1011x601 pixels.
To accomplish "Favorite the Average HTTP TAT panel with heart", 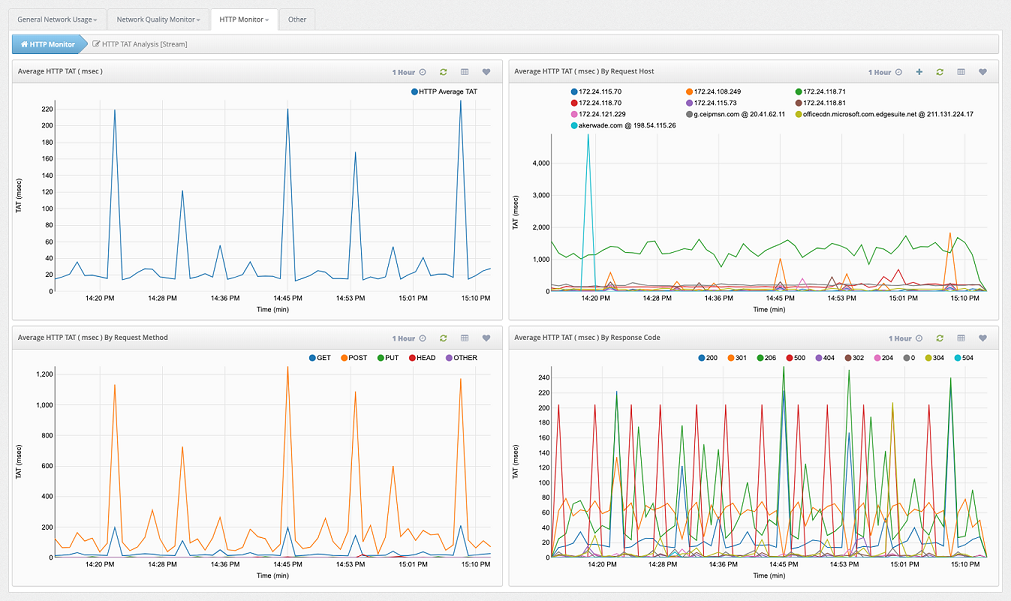I will point(486,72).
